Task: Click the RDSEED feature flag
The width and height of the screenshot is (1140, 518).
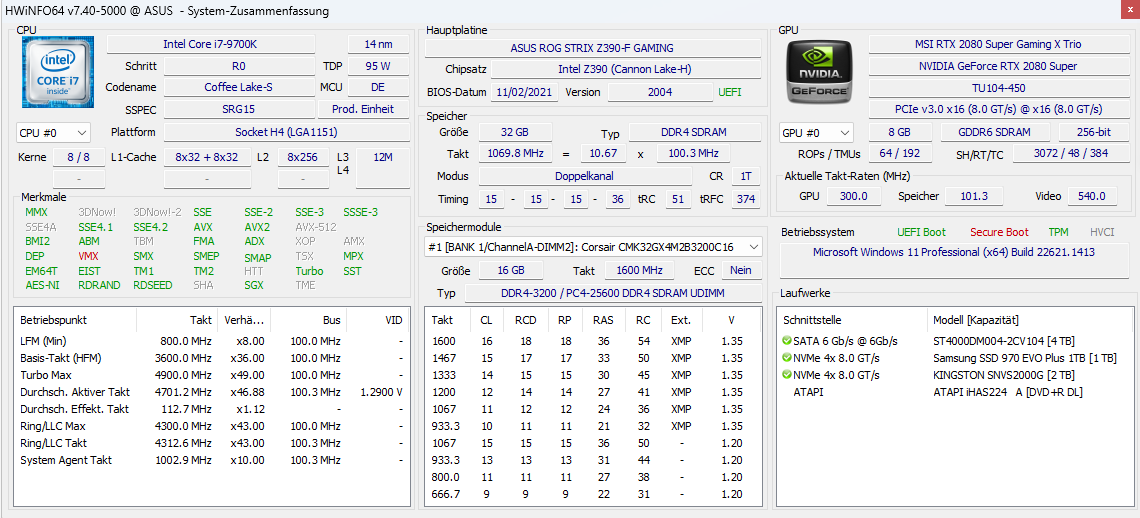Action: 153,285
